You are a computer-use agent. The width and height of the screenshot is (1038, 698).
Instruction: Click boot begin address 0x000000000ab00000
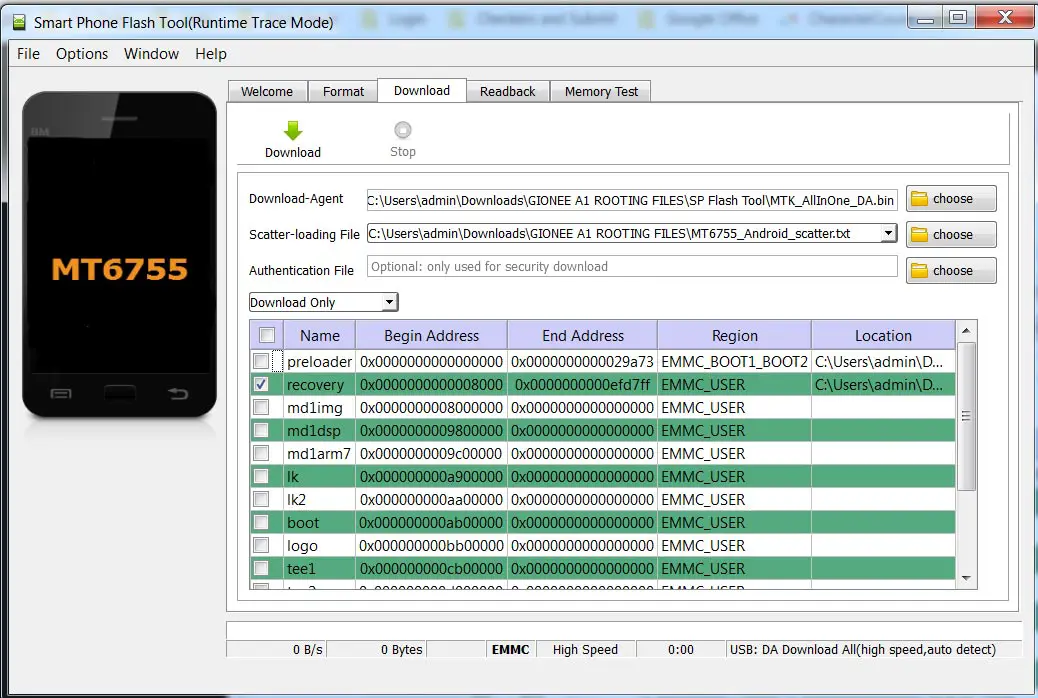pos(432,523)
